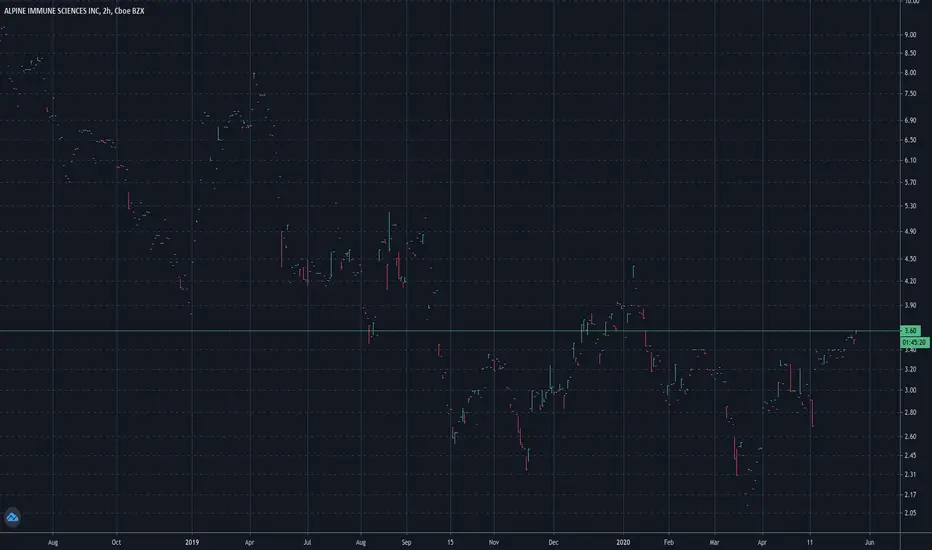Click the 2019 label on time axis
Viewport: 932px width, 550px height.
[191, 542]
